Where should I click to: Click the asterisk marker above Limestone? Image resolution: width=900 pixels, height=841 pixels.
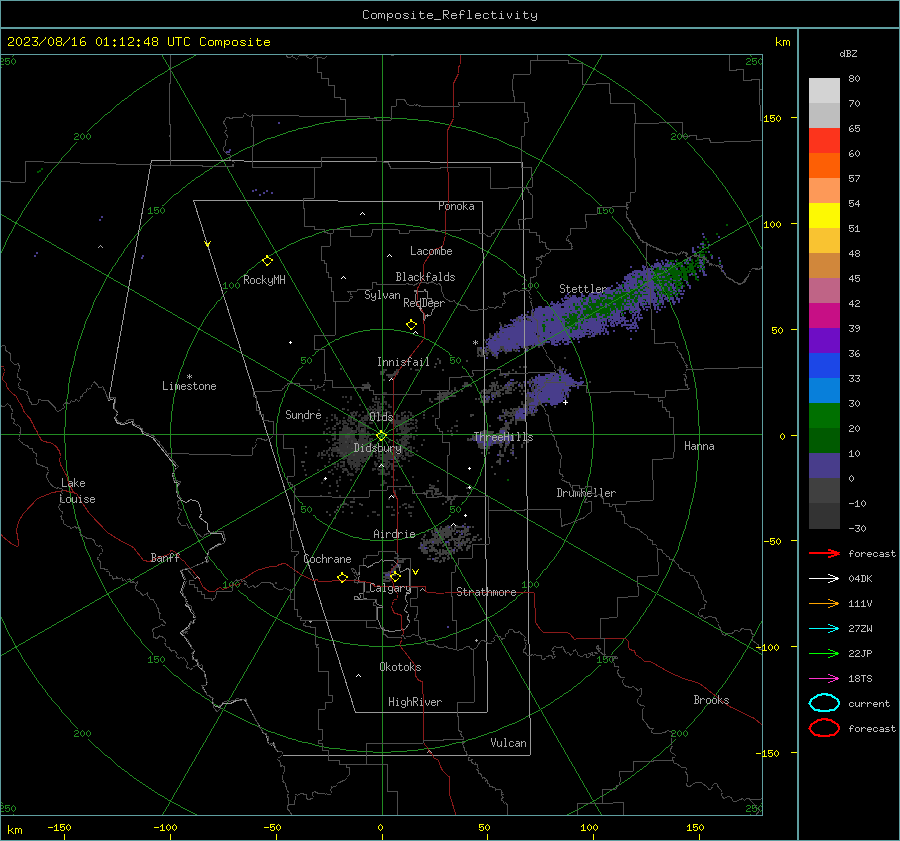(189, 377)
